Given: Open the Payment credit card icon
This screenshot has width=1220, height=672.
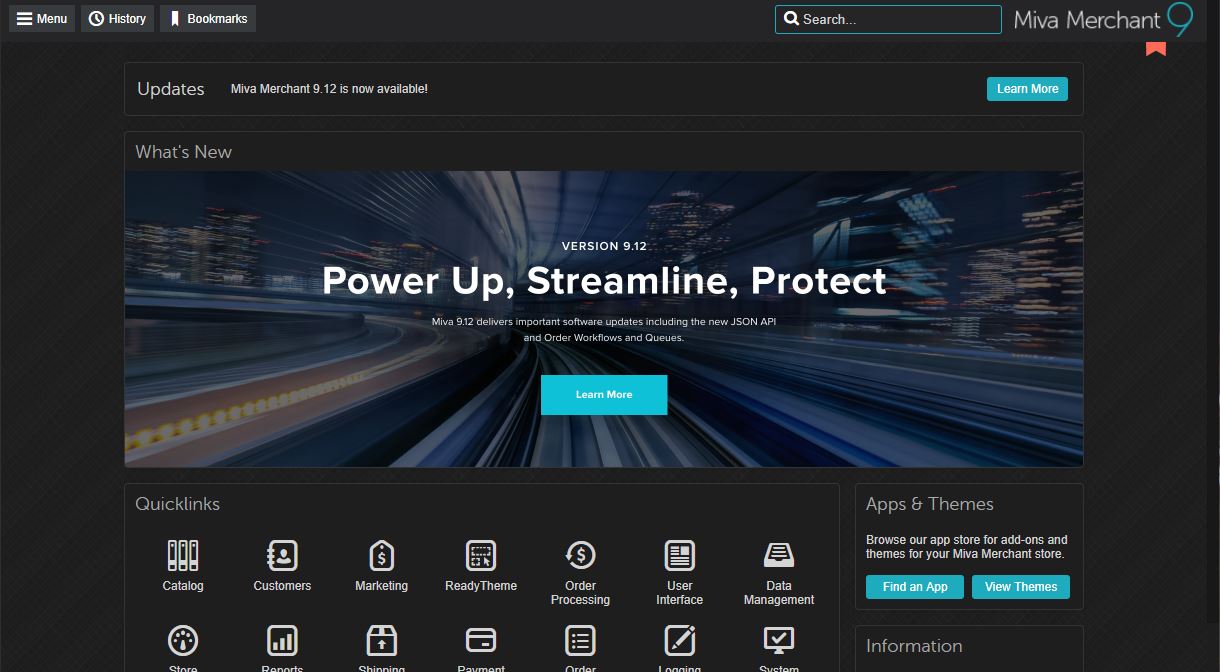Looking at the screenshot, I should click(x=481, y=641).
